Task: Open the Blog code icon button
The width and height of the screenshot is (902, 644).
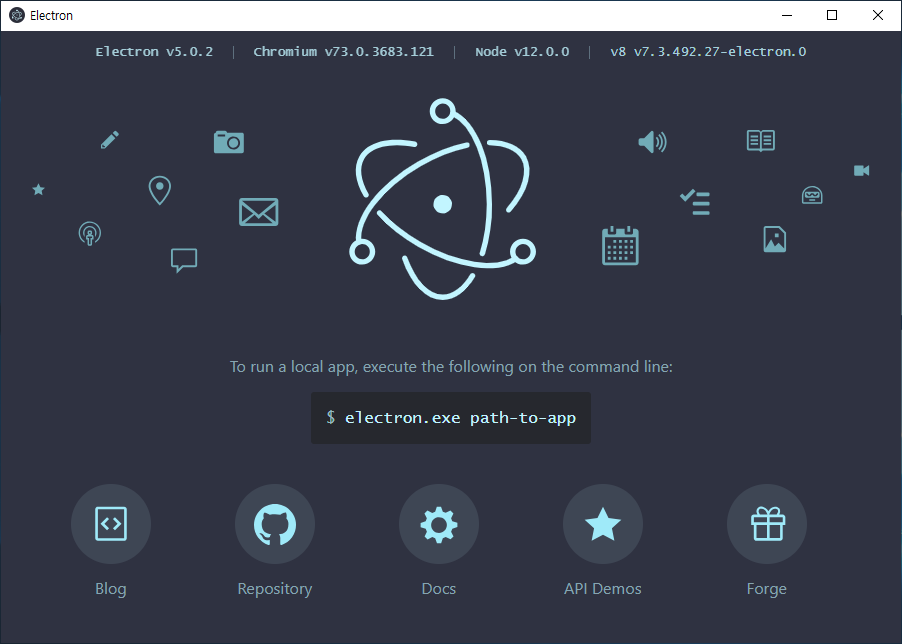Action: pos(111,524)
